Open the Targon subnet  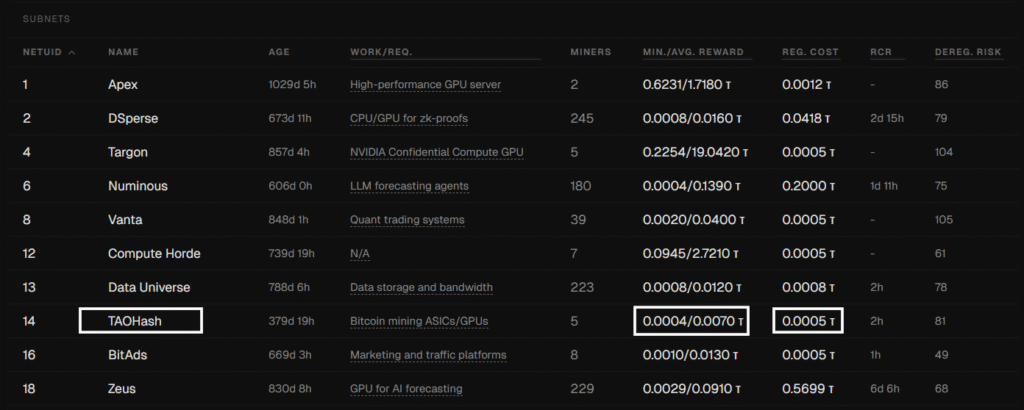pyautogui.click(x=129, y=152)
